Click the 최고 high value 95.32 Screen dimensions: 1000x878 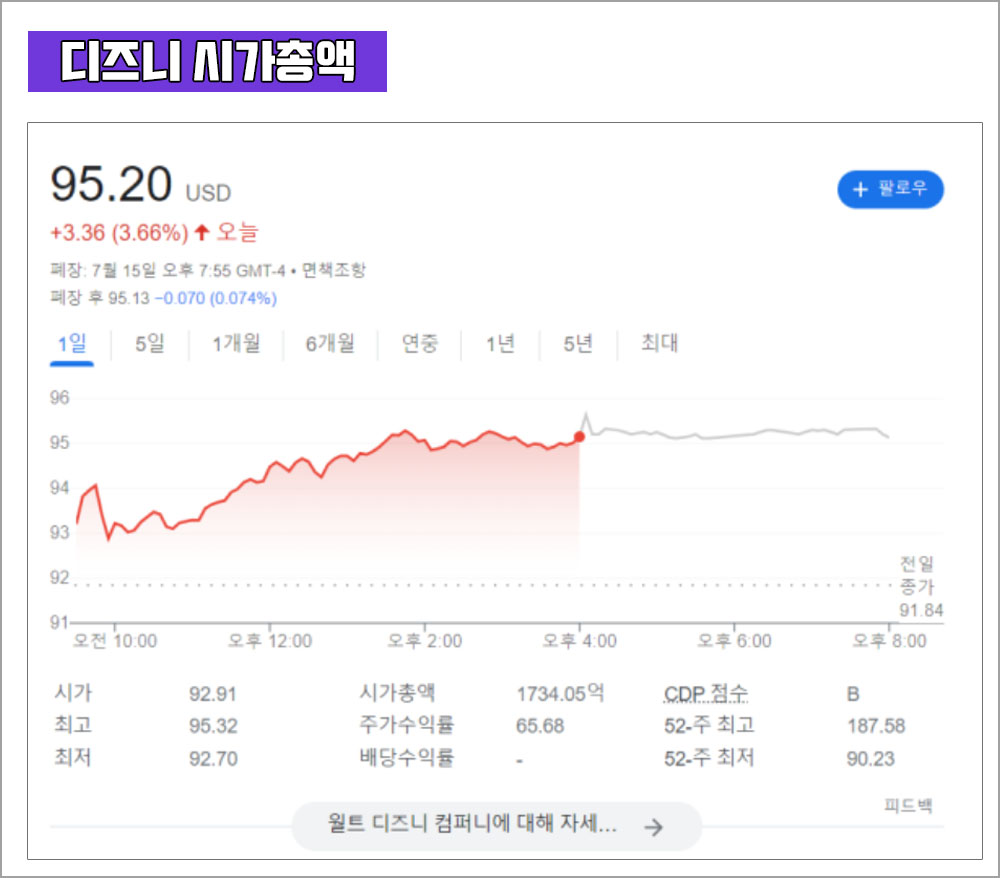213,726
